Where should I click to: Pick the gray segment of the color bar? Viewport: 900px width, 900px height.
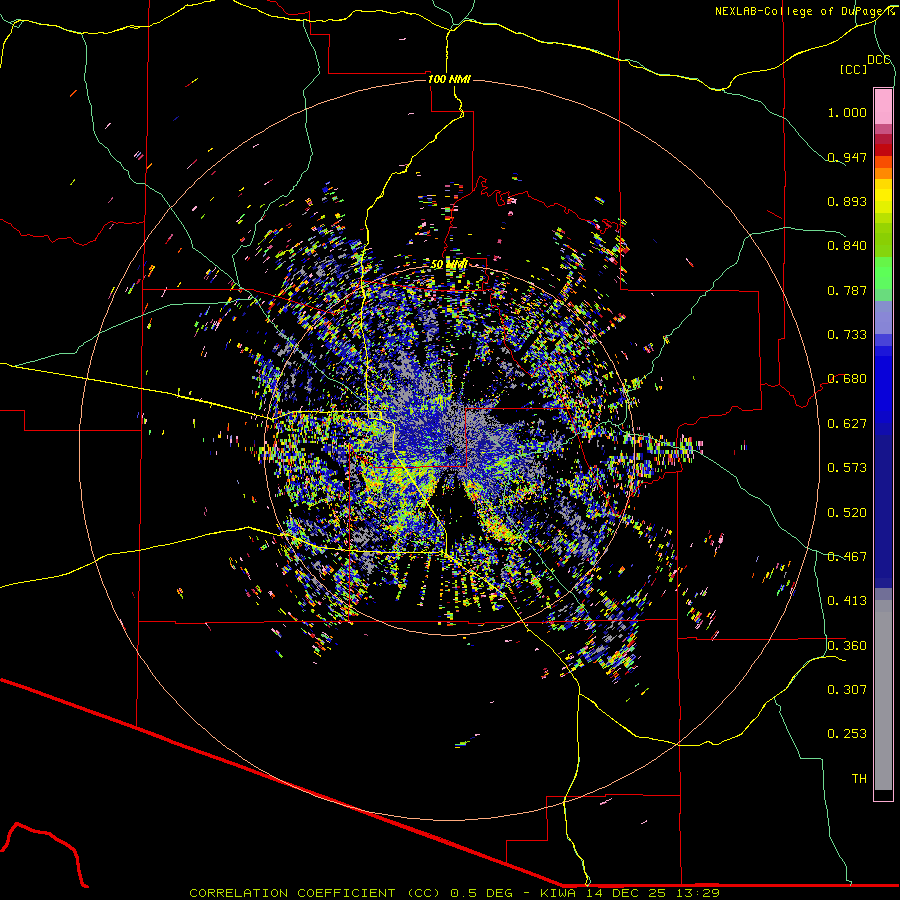[883, 695]
